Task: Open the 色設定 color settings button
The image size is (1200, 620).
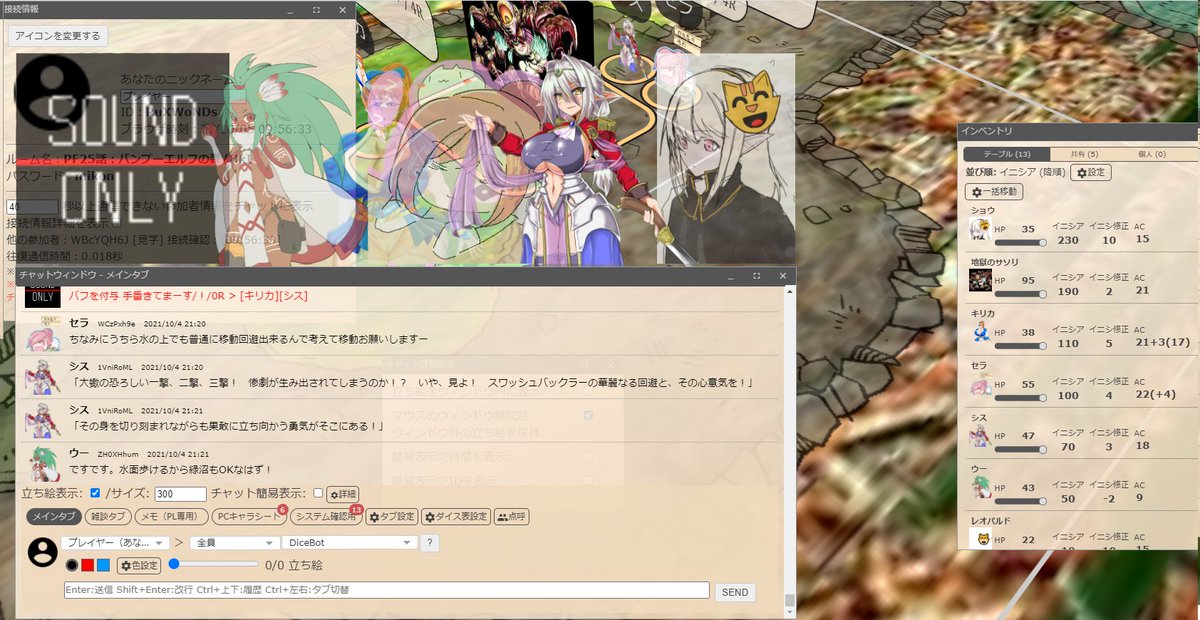Action: (x=140, y=565)
